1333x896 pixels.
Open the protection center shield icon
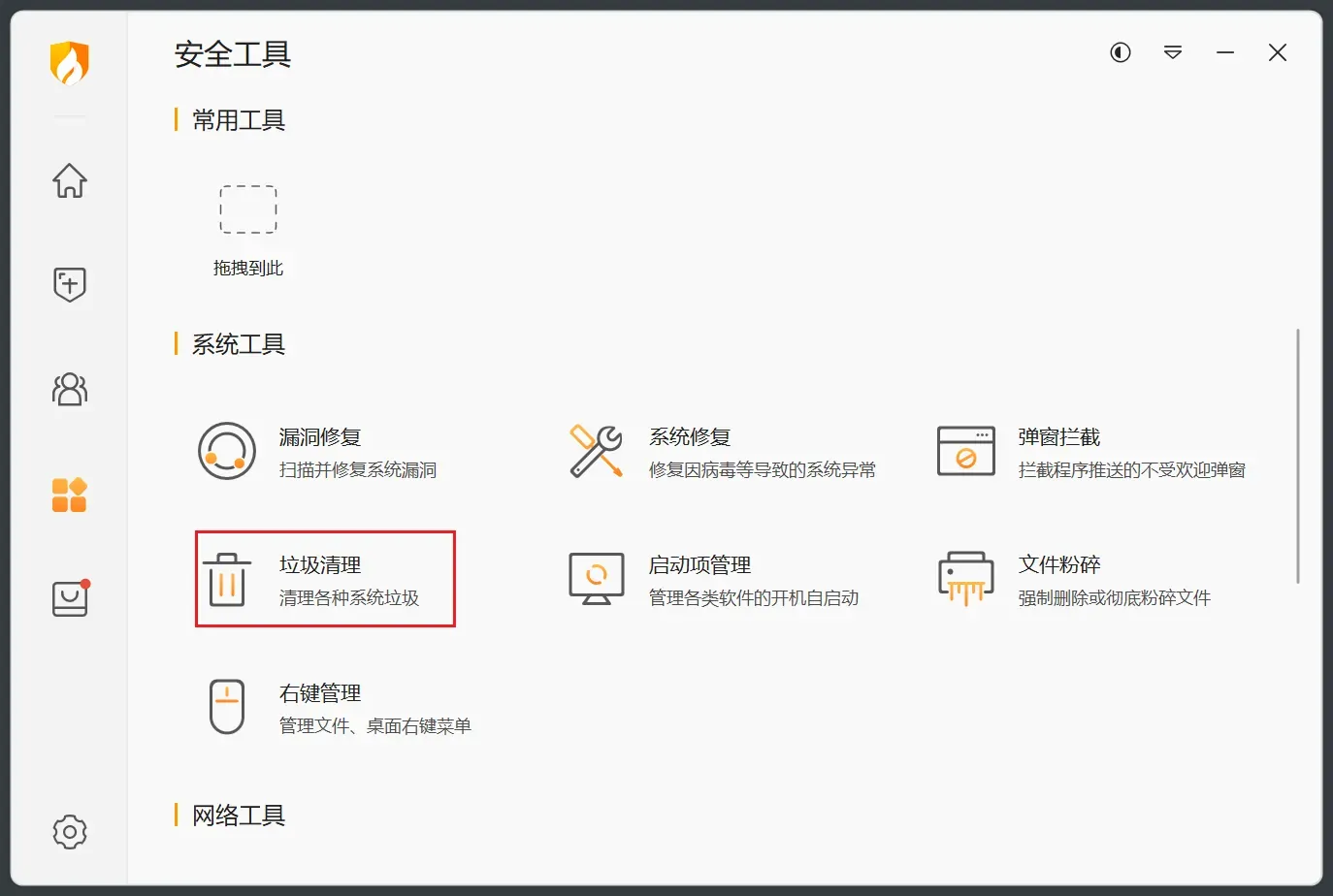point(69,284)
